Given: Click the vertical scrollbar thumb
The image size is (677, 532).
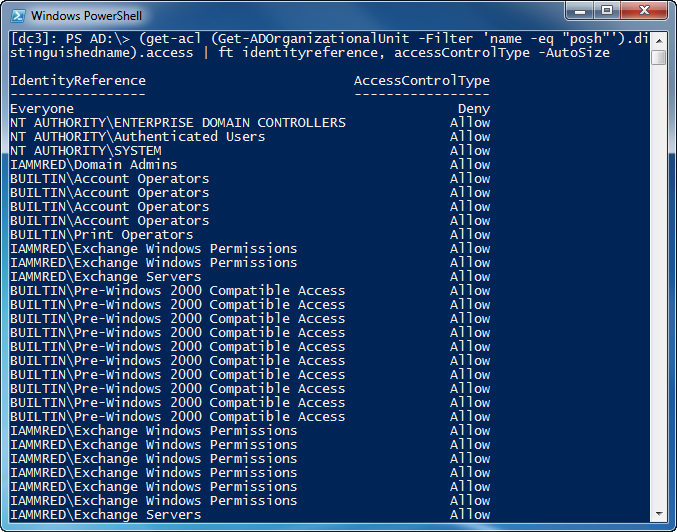Looking at the screenshot, I should point(658,58).
